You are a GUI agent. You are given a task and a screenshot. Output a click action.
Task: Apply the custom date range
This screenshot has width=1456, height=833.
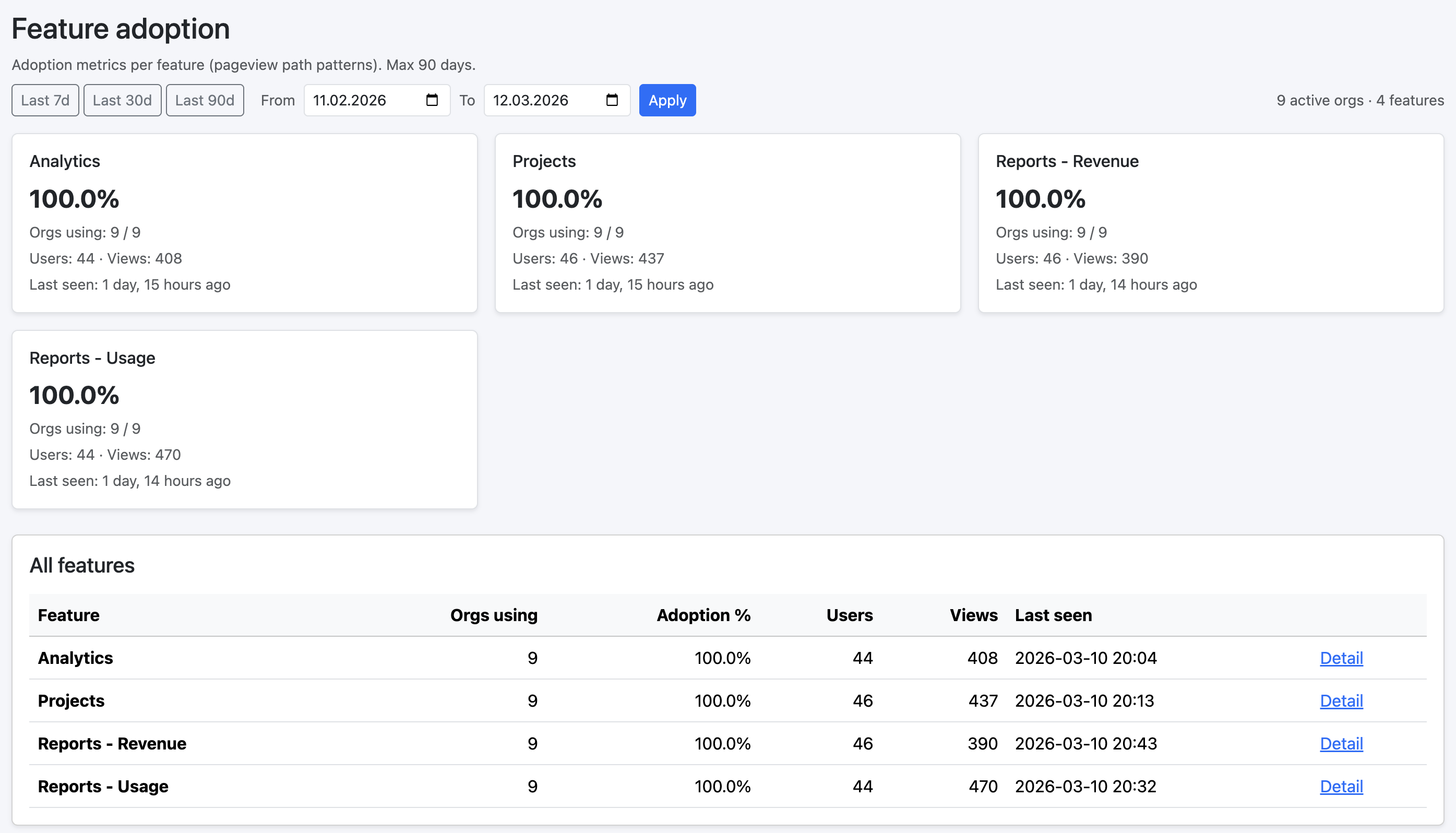(667, 100)
